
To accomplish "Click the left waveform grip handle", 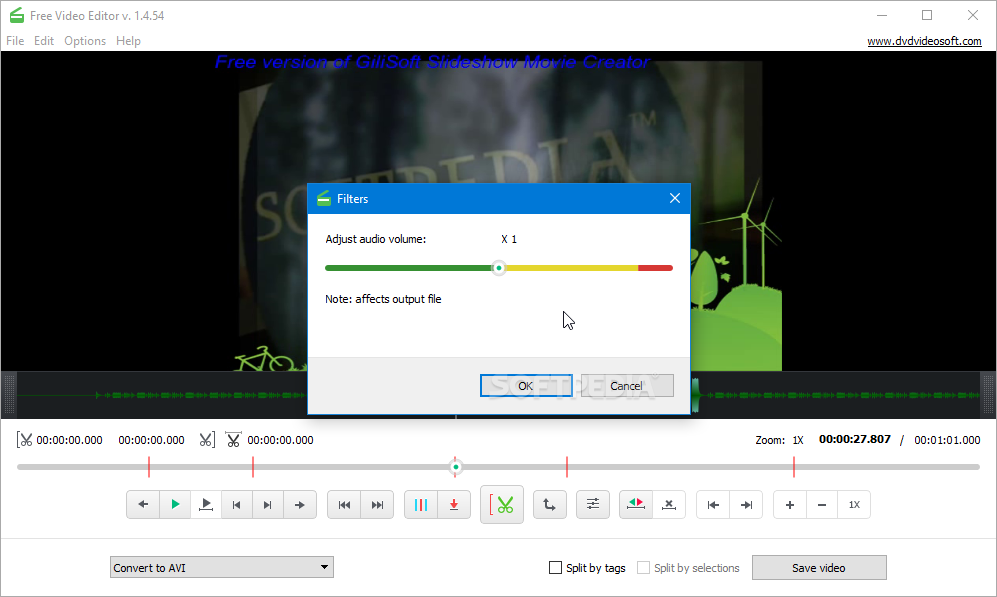I will point(9,395).
